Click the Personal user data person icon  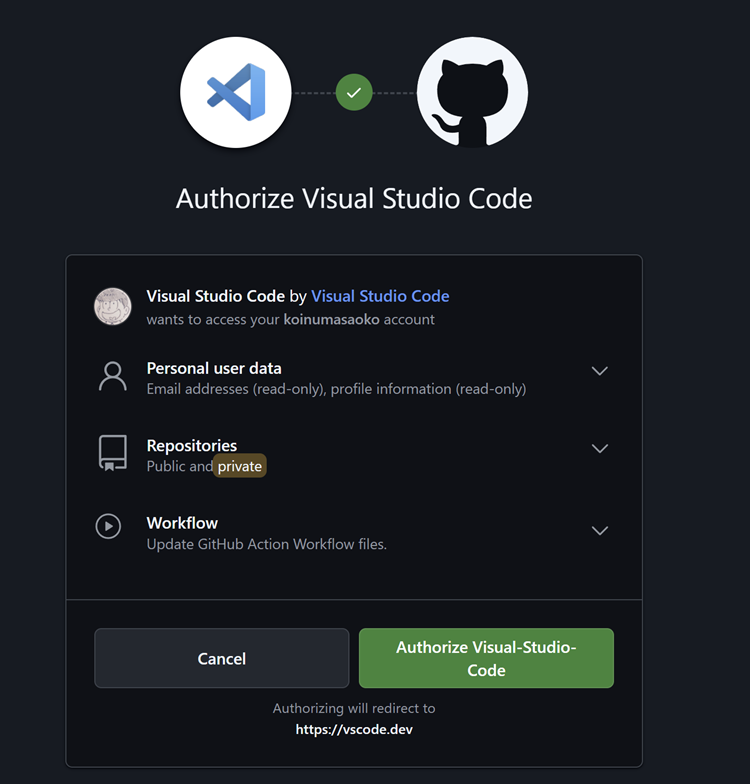point(112,376)
